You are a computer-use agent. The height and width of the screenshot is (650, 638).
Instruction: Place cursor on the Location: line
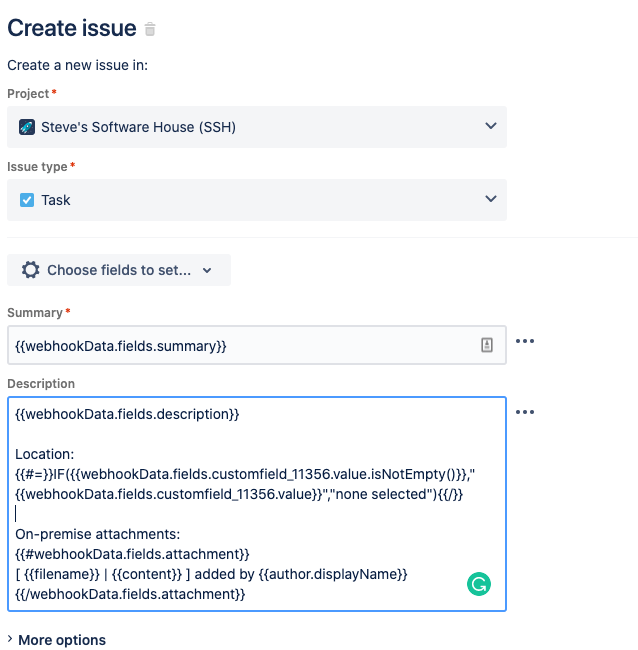(x=45, y=454)
